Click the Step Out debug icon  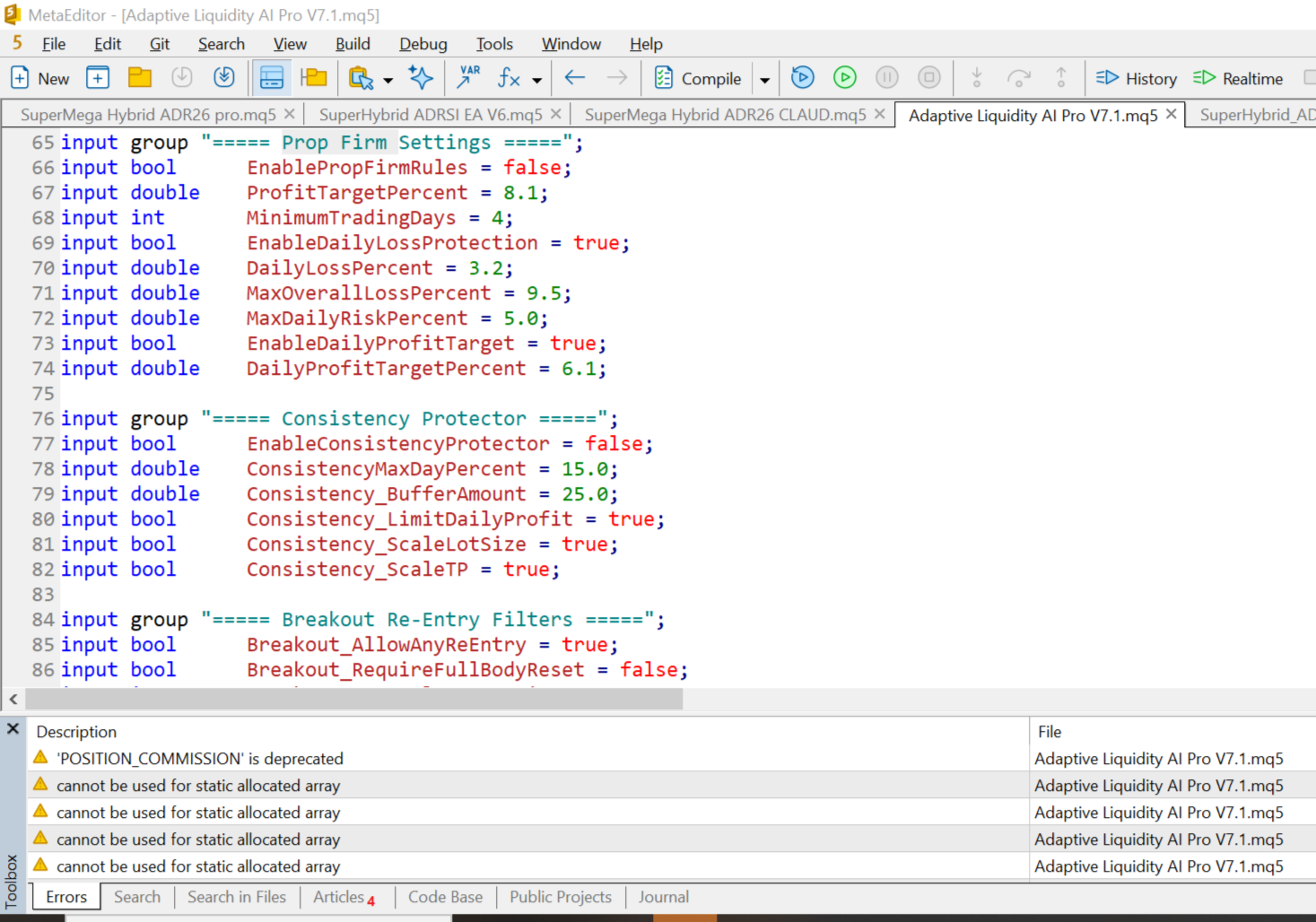tap(1061, 78)
